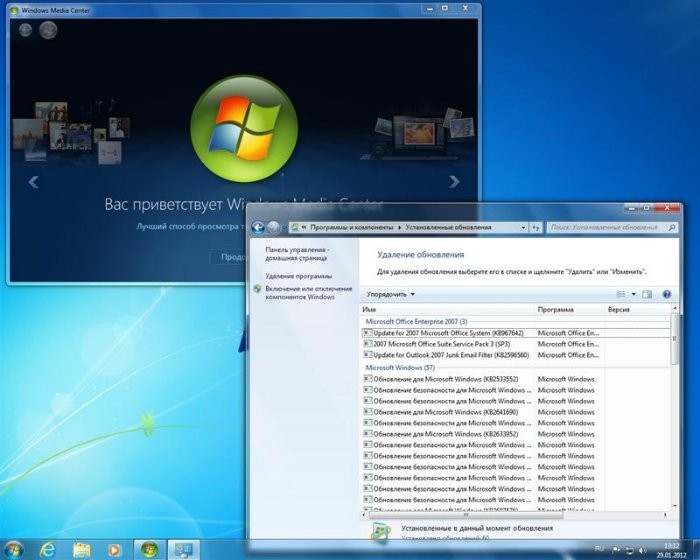Open breadcrumb chevron before Программы и компоненты
The width and height of the screenshot is (700, 560).
coord(304,227)
